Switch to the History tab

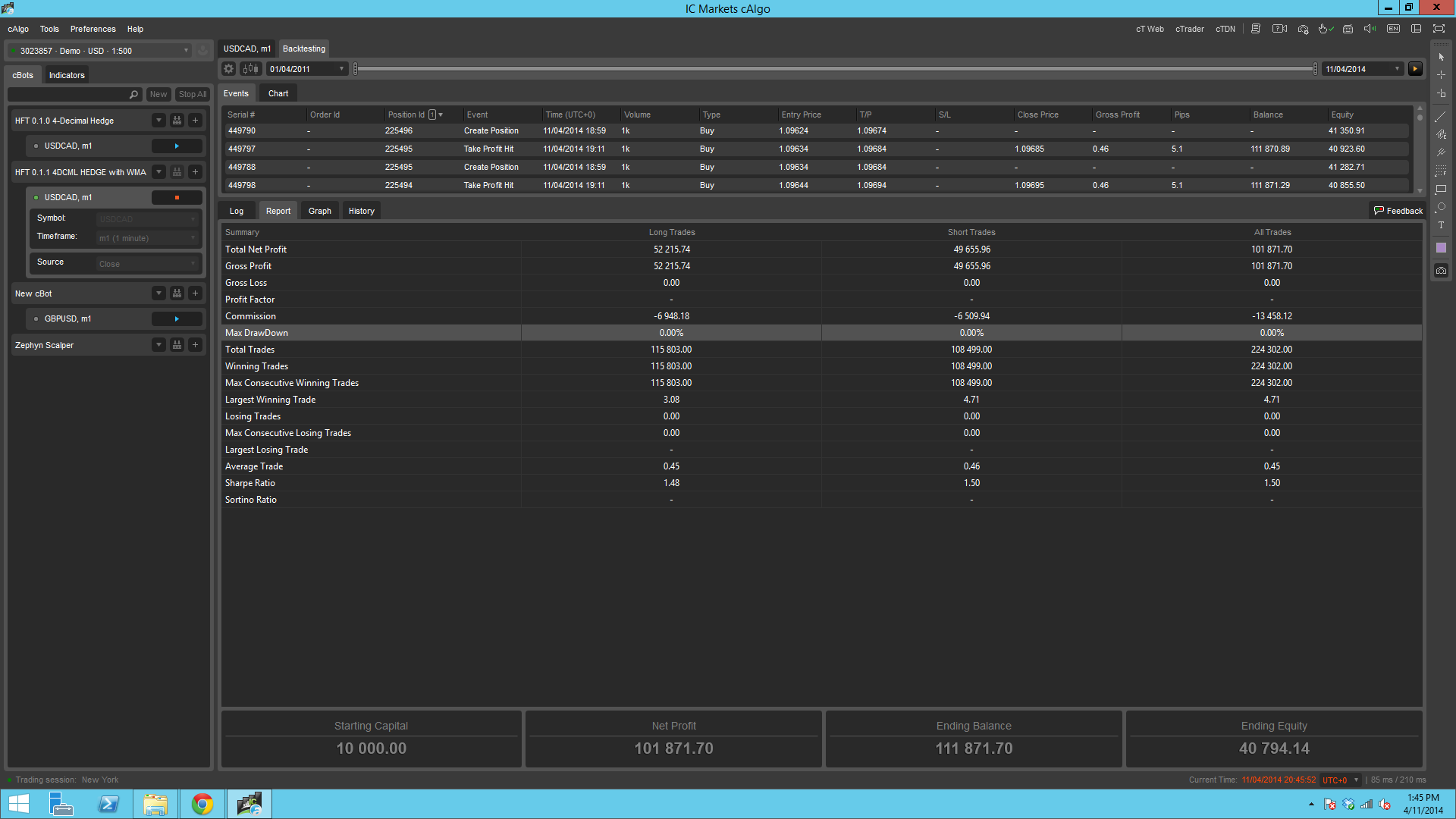pos(362,212)
